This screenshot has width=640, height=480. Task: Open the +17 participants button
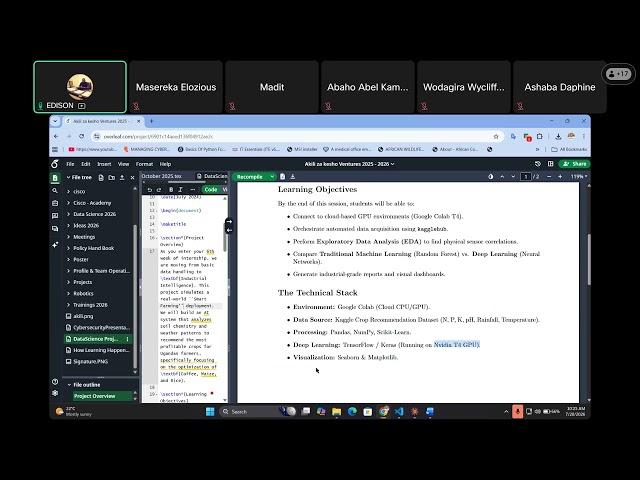(x=618, y=74)
